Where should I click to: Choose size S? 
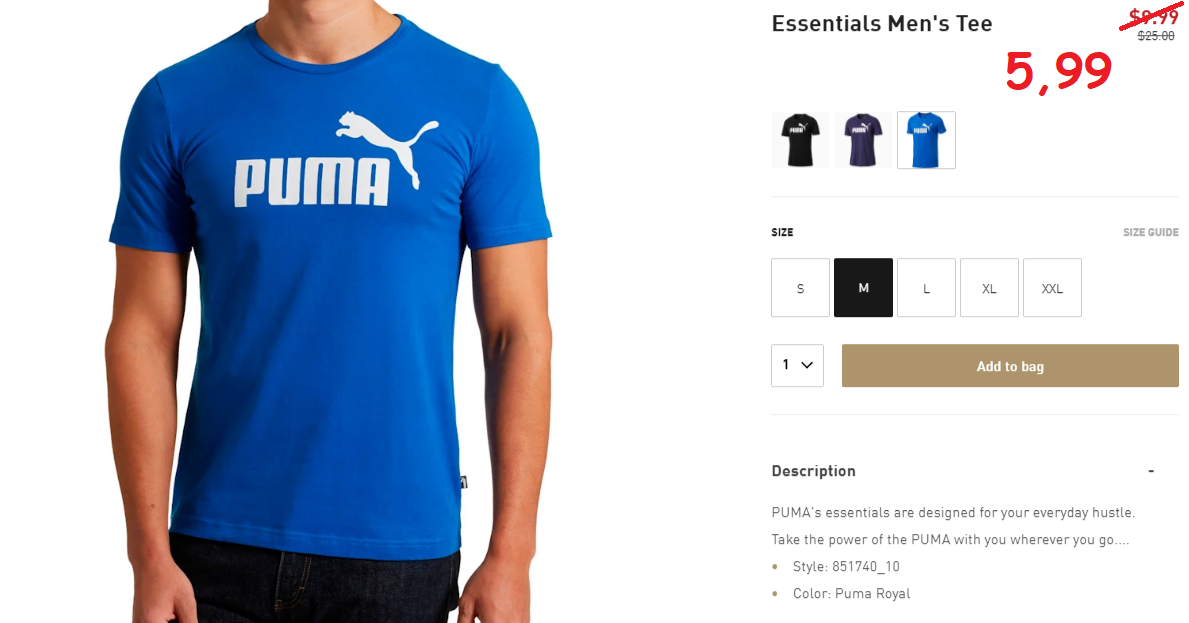(800, 288)
